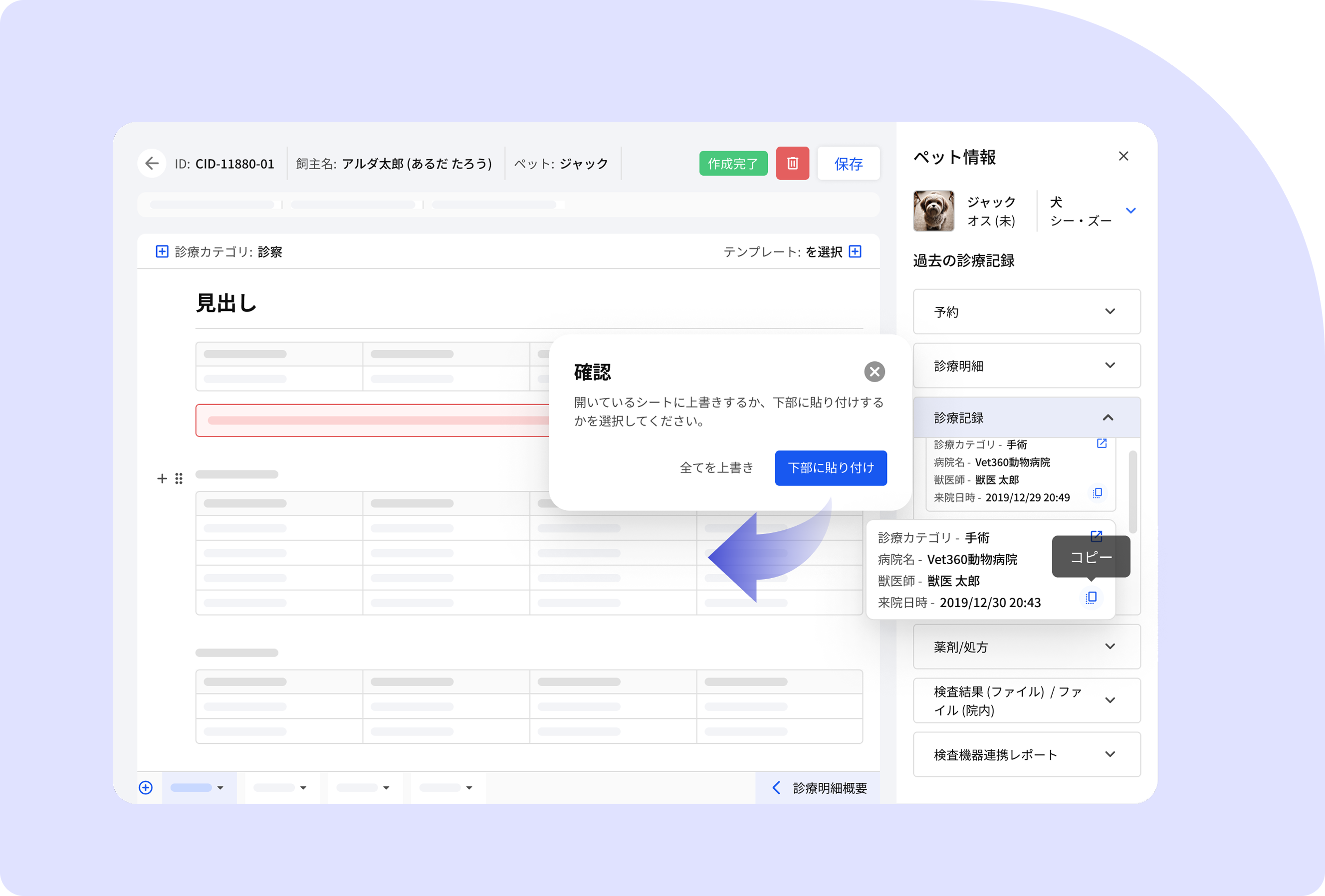
Task: Close the 確認 dialog
Action: tap(875, 372)
